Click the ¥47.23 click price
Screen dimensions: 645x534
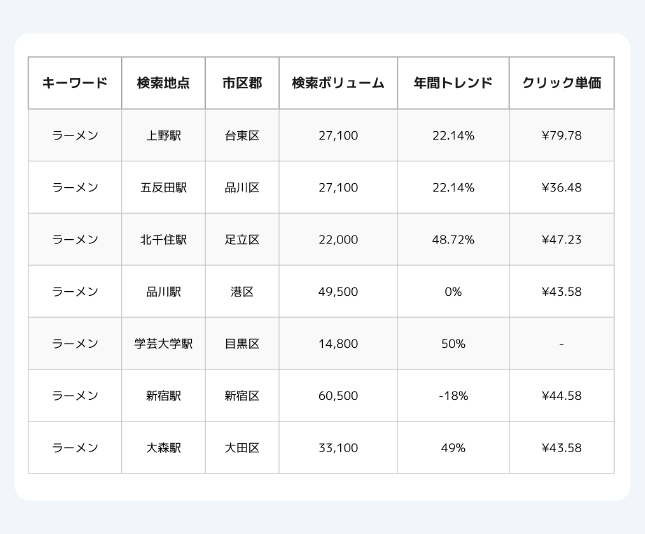coord(561,239)
